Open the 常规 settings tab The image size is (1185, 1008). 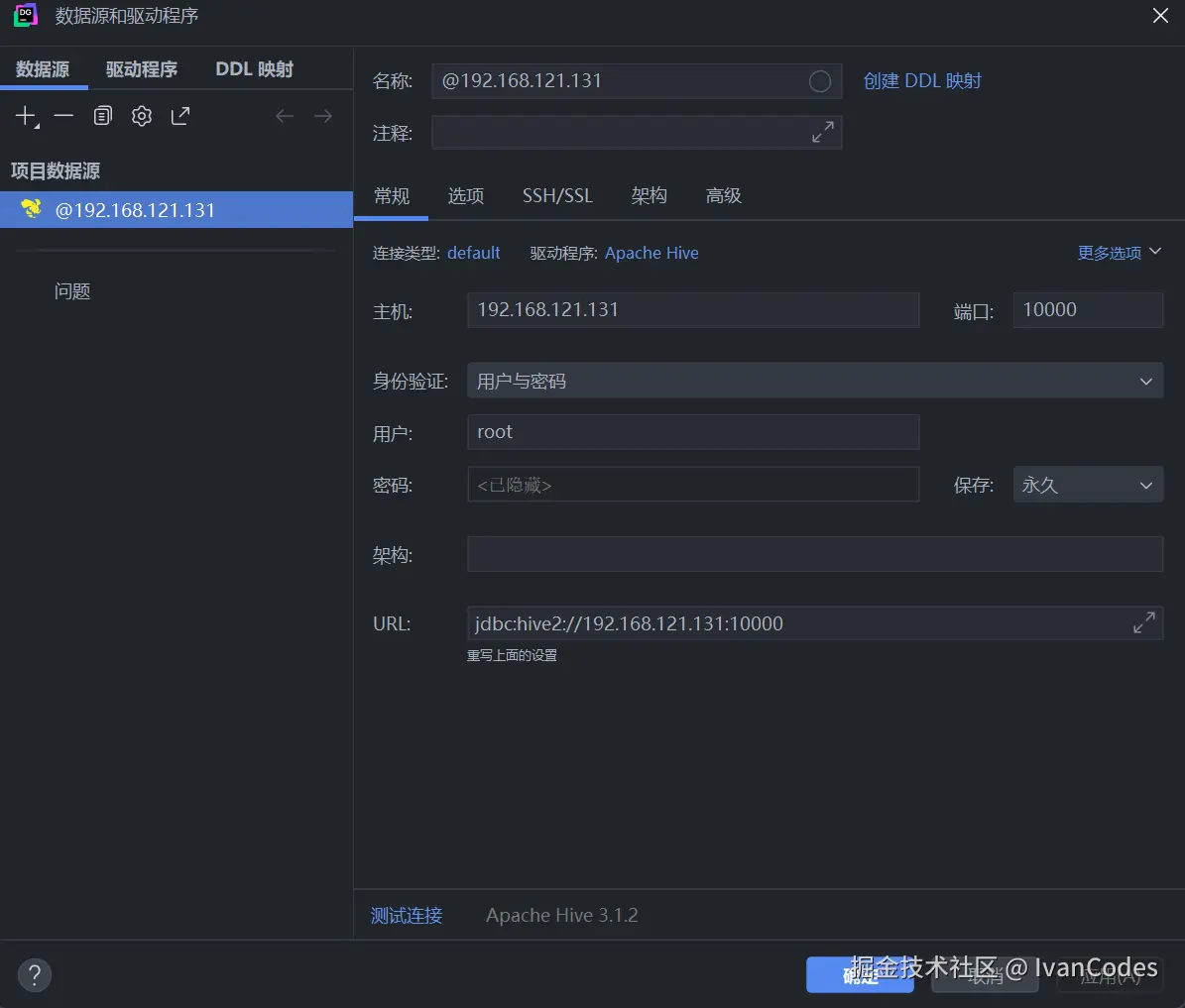tap(392, 196)
